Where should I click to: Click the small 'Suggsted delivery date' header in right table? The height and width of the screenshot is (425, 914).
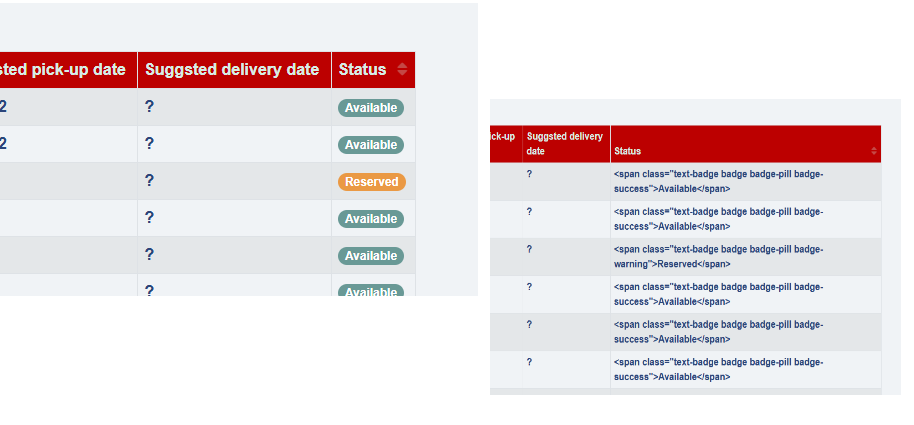click(x=564, y=143)
